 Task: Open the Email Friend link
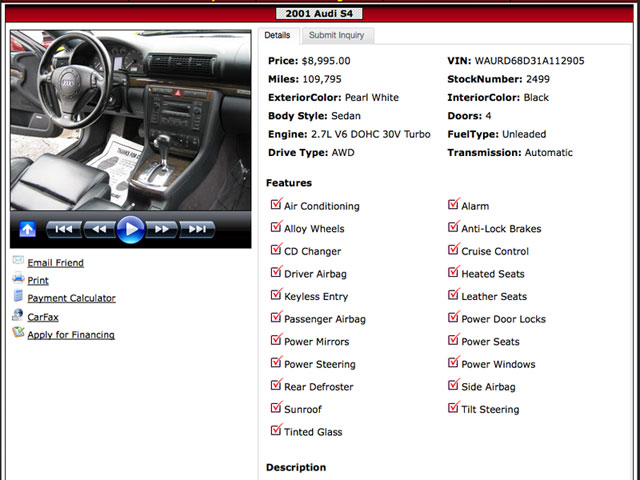55,263
